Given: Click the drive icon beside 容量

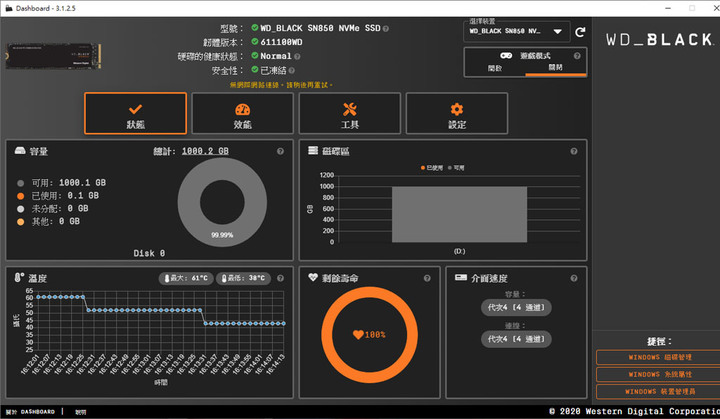Looking at the screenshot, I should [x=20, y=151].
